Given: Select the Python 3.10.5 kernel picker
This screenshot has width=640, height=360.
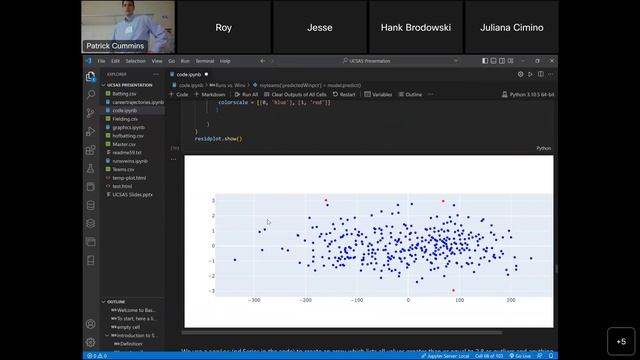Looking at the screenshot, I should point(528,94).
